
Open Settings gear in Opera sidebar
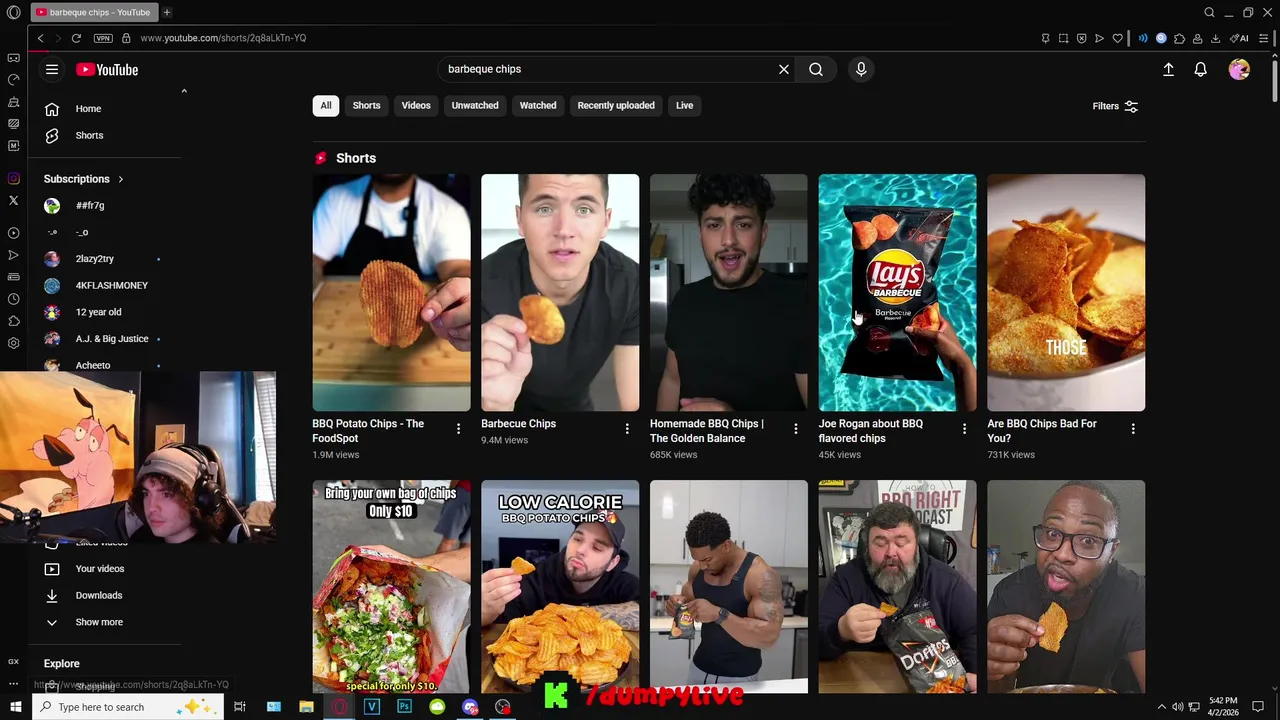pos(13,343)
